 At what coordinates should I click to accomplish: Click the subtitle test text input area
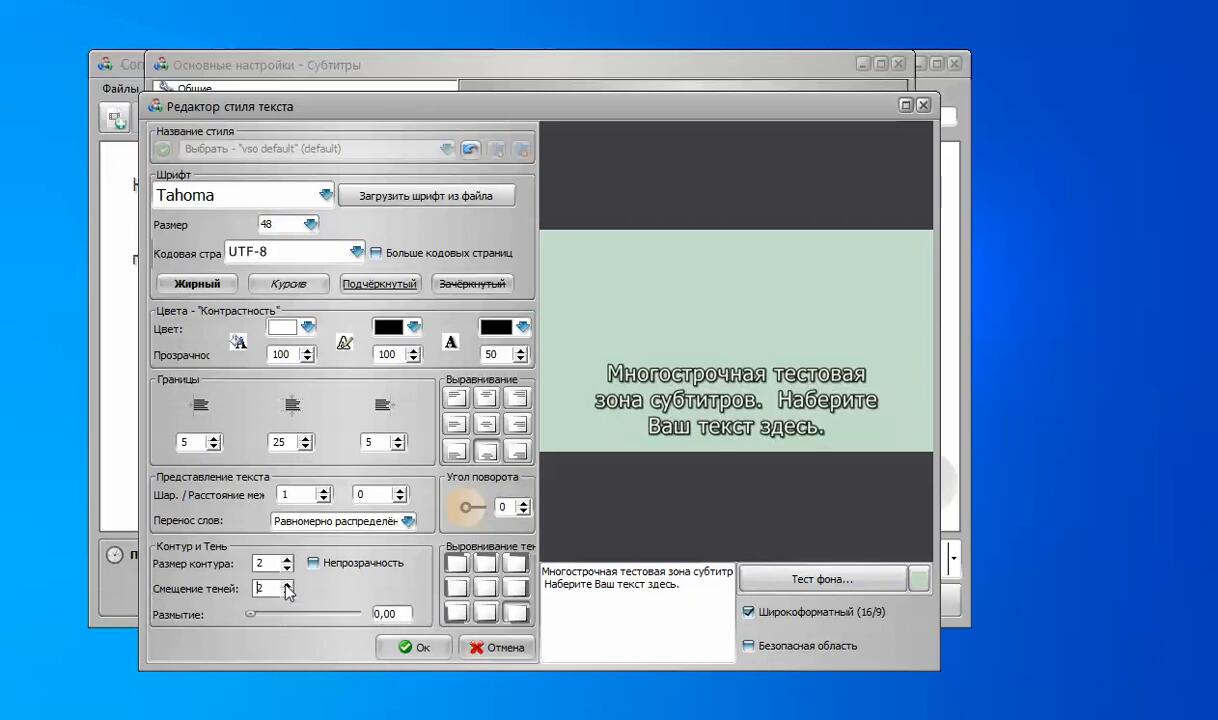click(x=637, y=612)
